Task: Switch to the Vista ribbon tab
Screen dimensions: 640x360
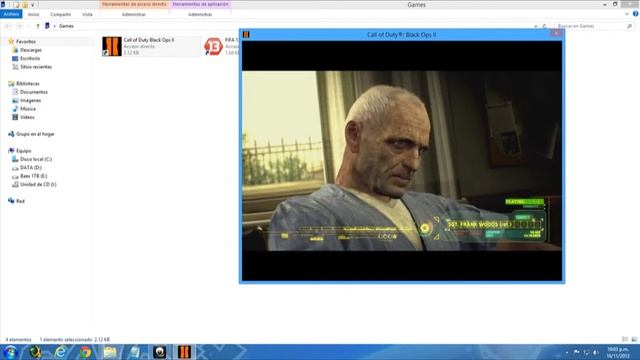Action: pos(87,14)
